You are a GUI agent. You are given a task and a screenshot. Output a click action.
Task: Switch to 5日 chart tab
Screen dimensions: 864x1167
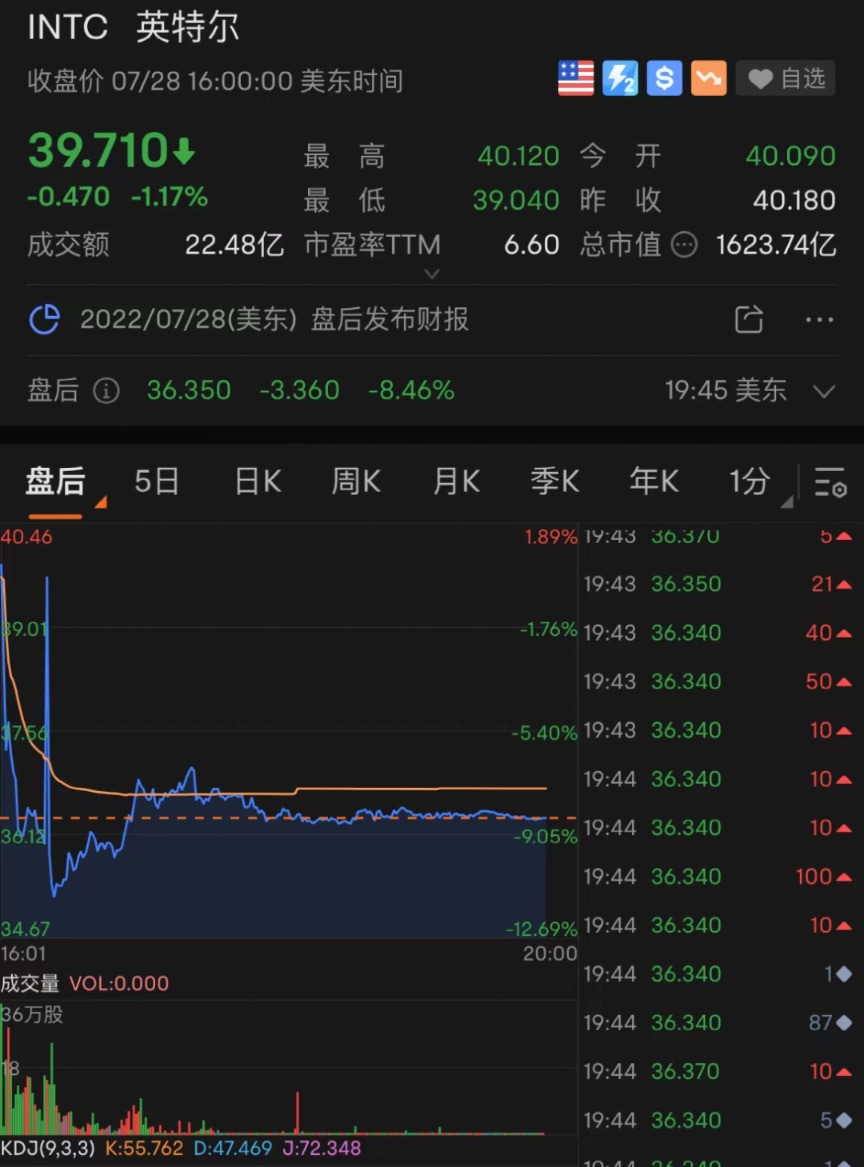[156, 482]
